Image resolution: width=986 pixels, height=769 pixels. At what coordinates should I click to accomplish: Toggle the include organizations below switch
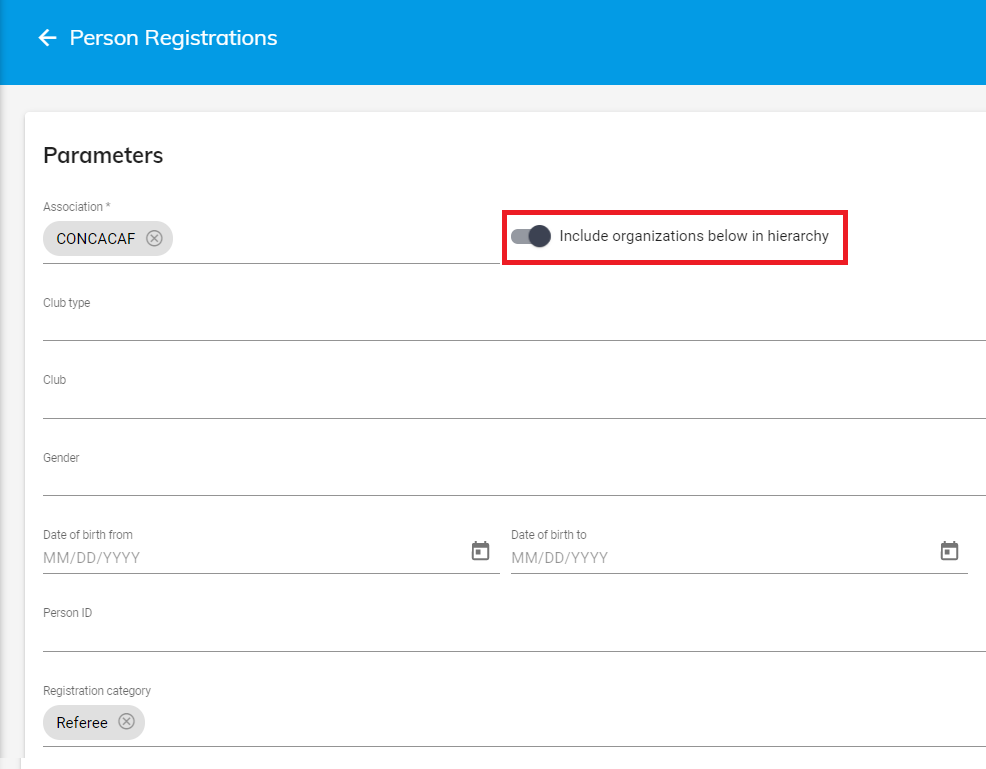click(x=531, y=236)
